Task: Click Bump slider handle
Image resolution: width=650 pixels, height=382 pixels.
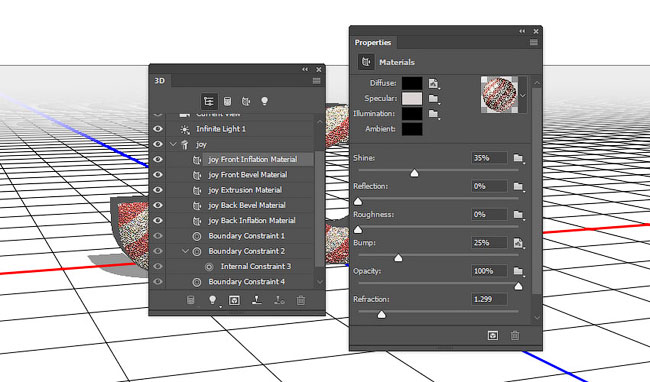Action: pos(398,258)
